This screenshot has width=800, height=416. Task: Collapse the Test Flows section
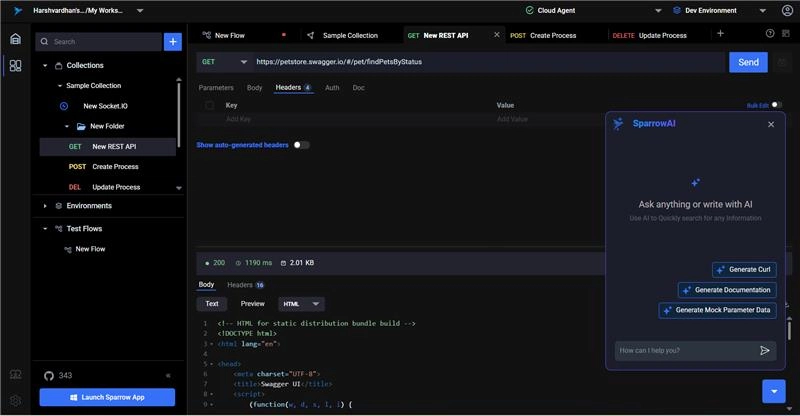[45, 229]
